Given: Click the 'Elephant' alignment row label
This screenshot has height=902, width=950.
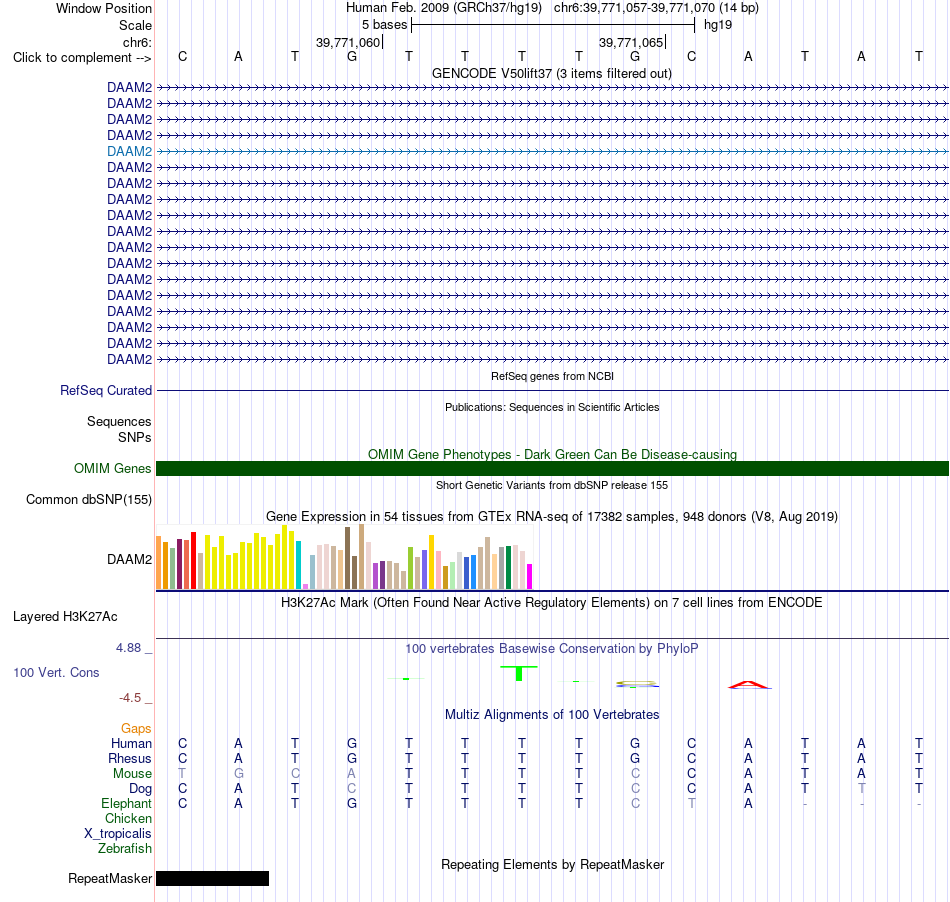Looking at the screenshot, I should pyautogui.click(x=127, y=804).
